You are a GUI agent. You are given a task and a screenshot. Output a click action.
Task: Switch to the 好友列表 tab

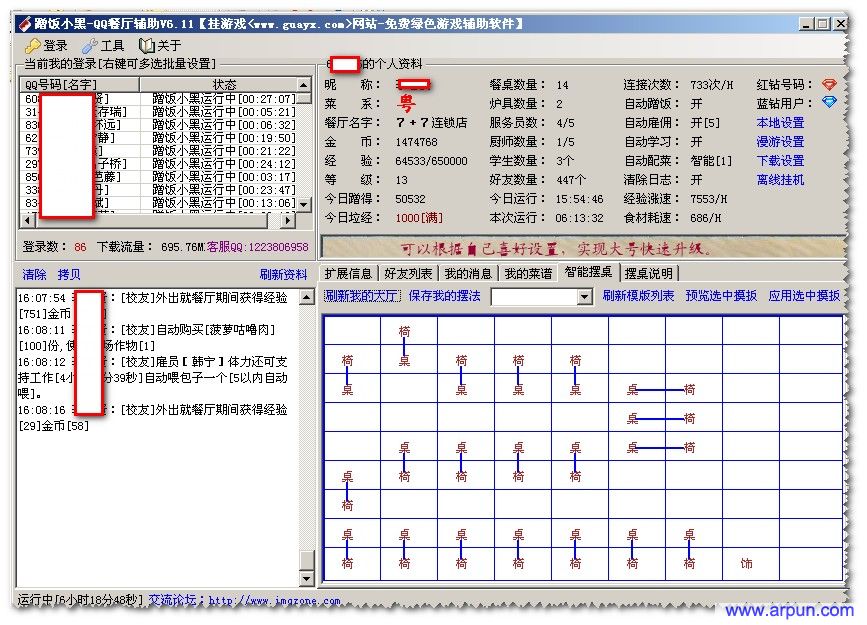point(408,273)
